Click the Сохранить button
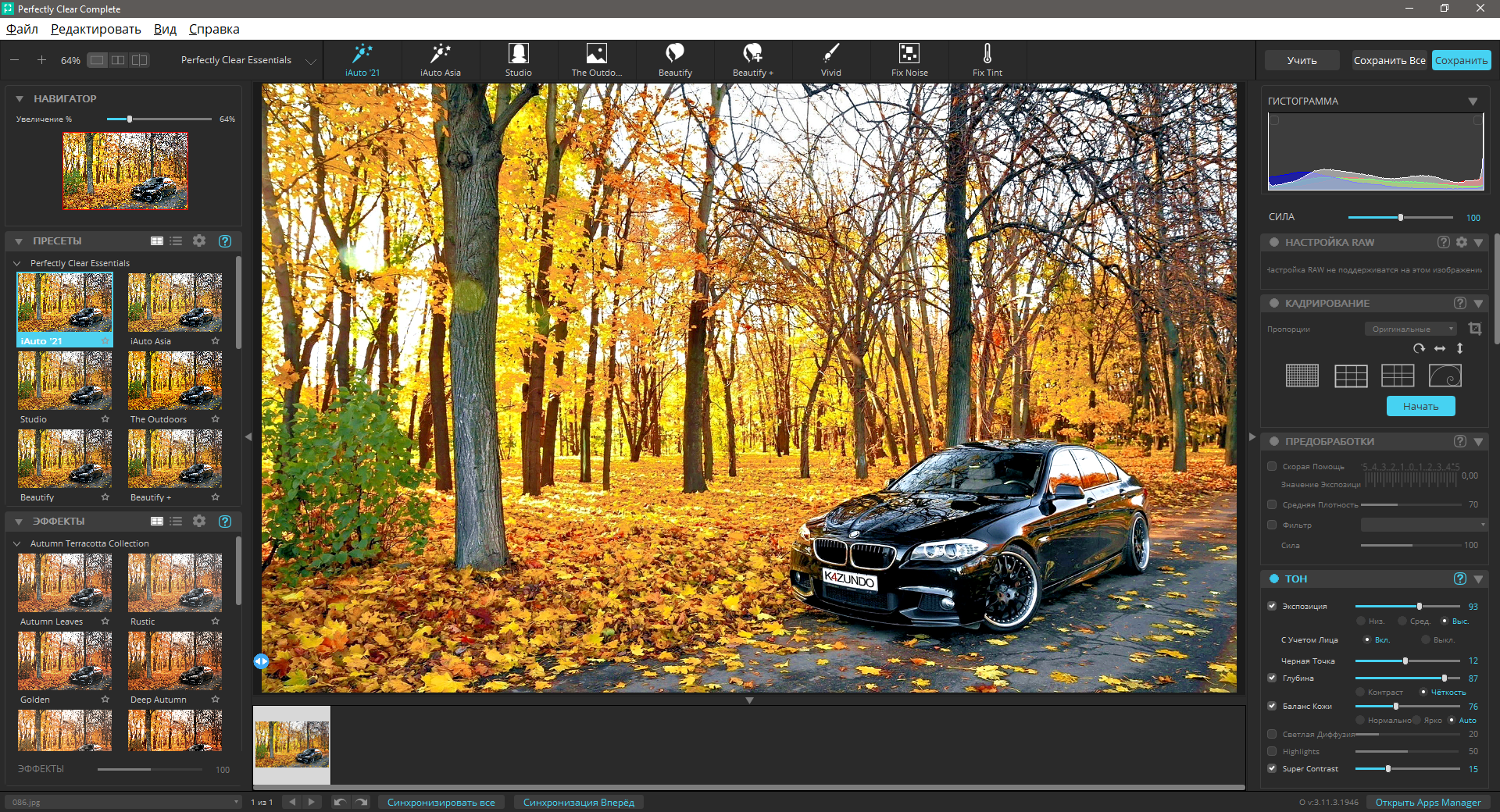1500x812 pixels. (1460, 60)
